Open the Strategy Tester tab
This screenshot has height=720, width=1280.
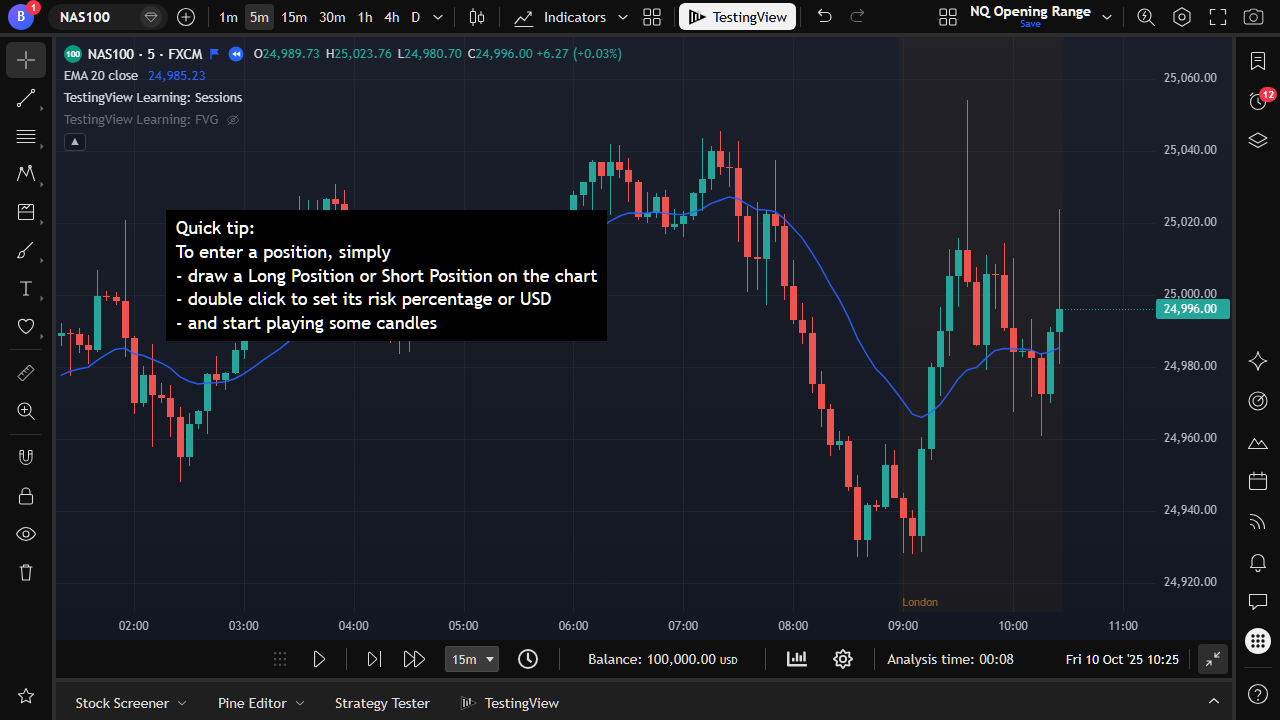[x=382, y=703]
